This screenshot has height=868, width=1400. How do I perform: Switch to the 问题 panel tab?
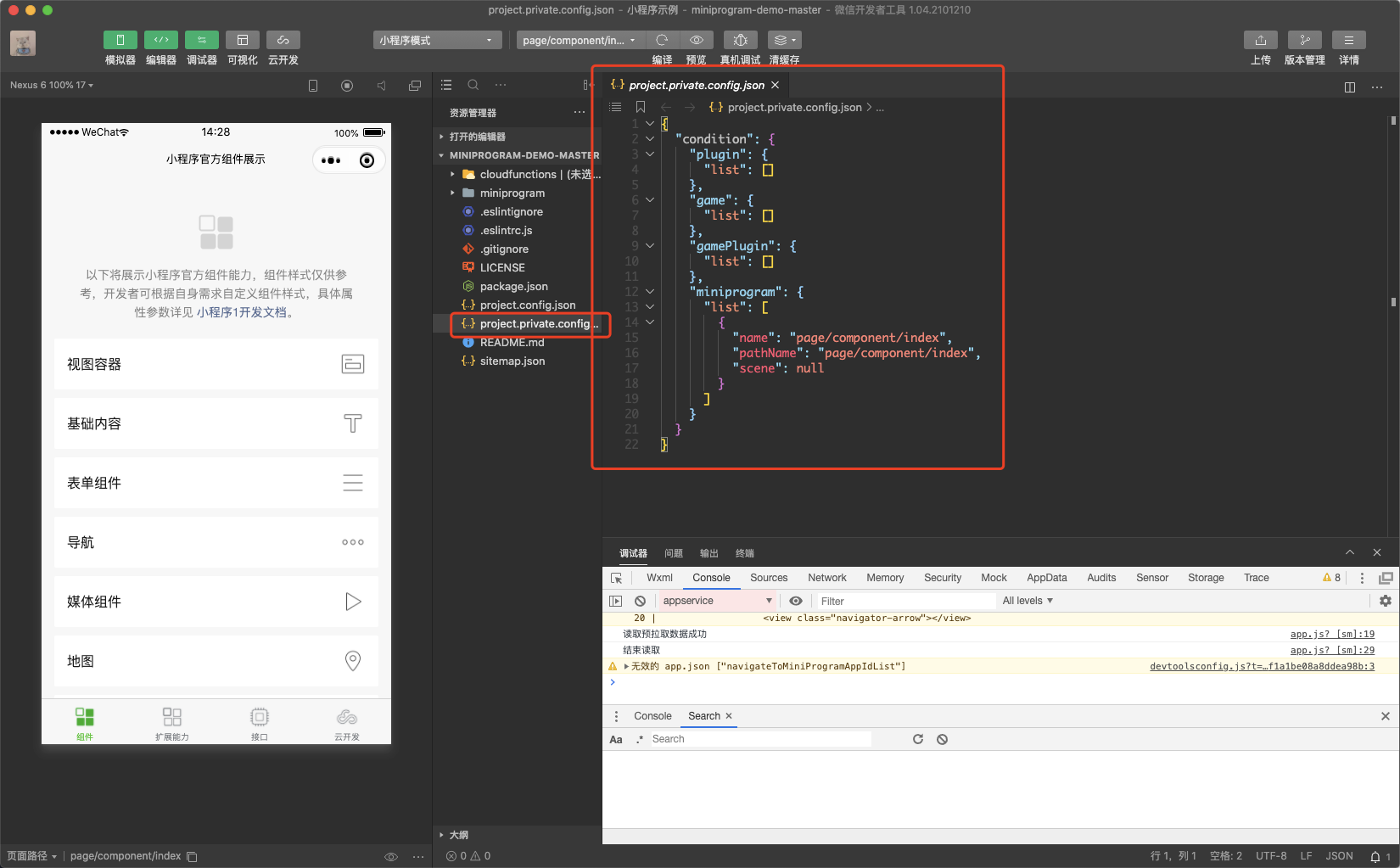[x=674, y=553]
